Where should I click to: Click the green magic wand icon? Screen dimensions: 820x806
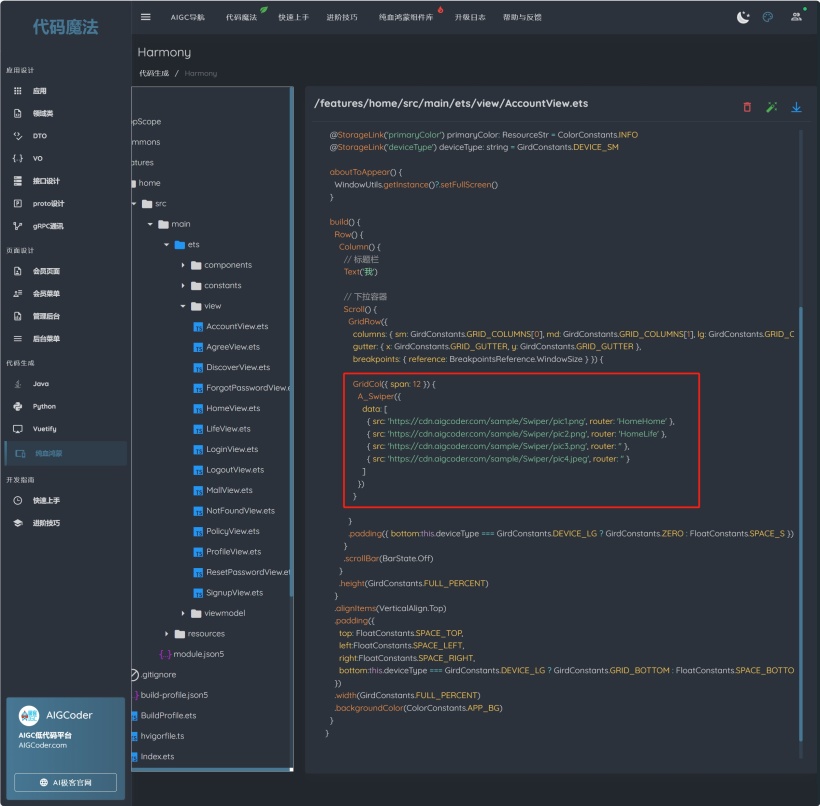(x=771, y=107)
